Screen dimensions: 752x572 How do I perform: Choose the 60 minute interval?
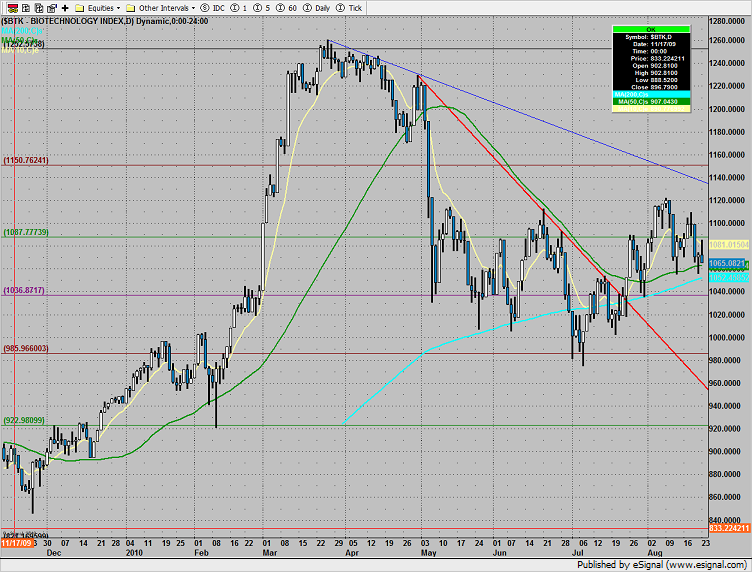point(287,6)
